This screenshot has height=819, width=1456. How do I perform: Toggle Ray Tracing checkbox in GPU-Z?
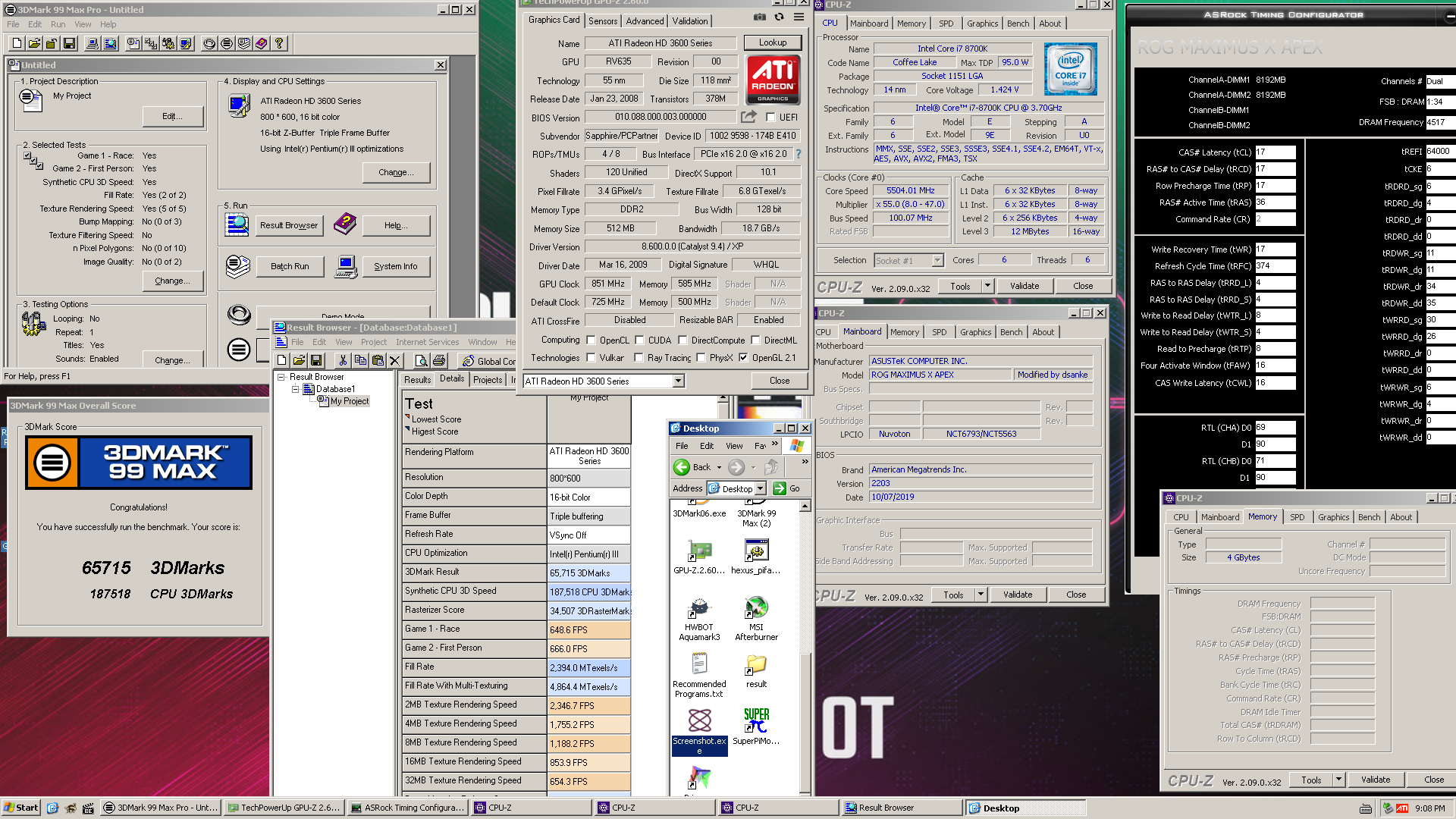coord(639,358)
